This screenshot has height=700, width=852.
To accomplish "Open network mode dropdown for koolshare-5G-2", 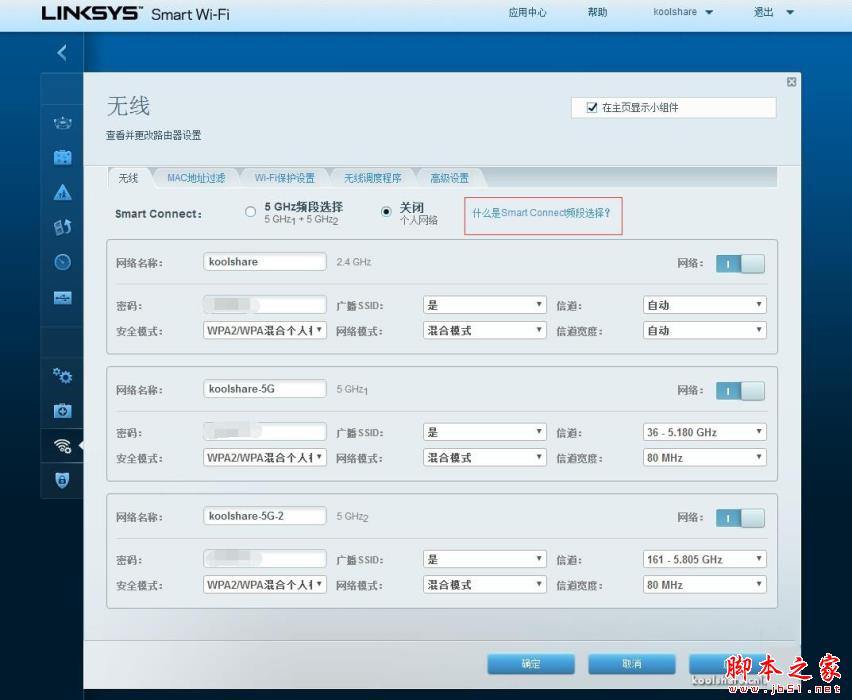I will coord(485,585).
